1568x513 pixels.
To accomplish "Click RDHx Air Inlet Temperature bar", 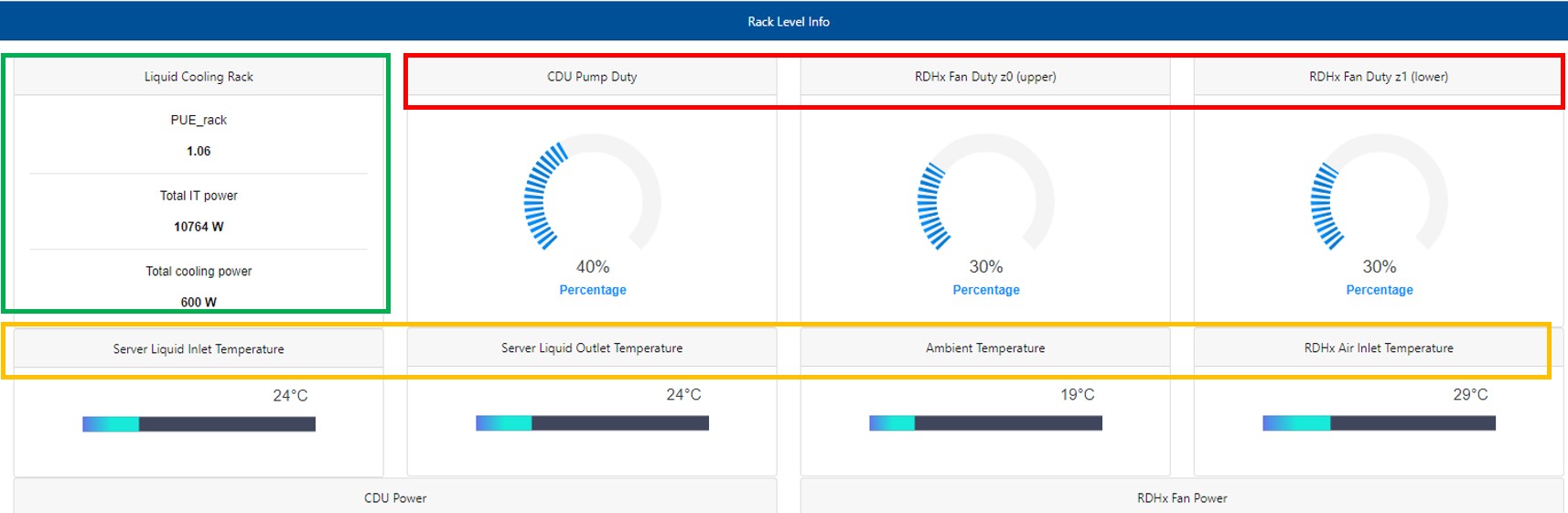I will 1379,423.
